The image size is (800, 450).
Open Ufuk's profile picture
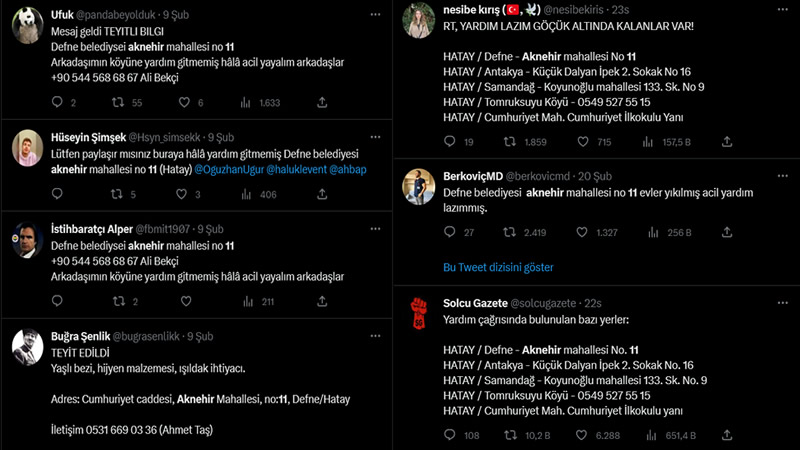[x=26, y=30]
